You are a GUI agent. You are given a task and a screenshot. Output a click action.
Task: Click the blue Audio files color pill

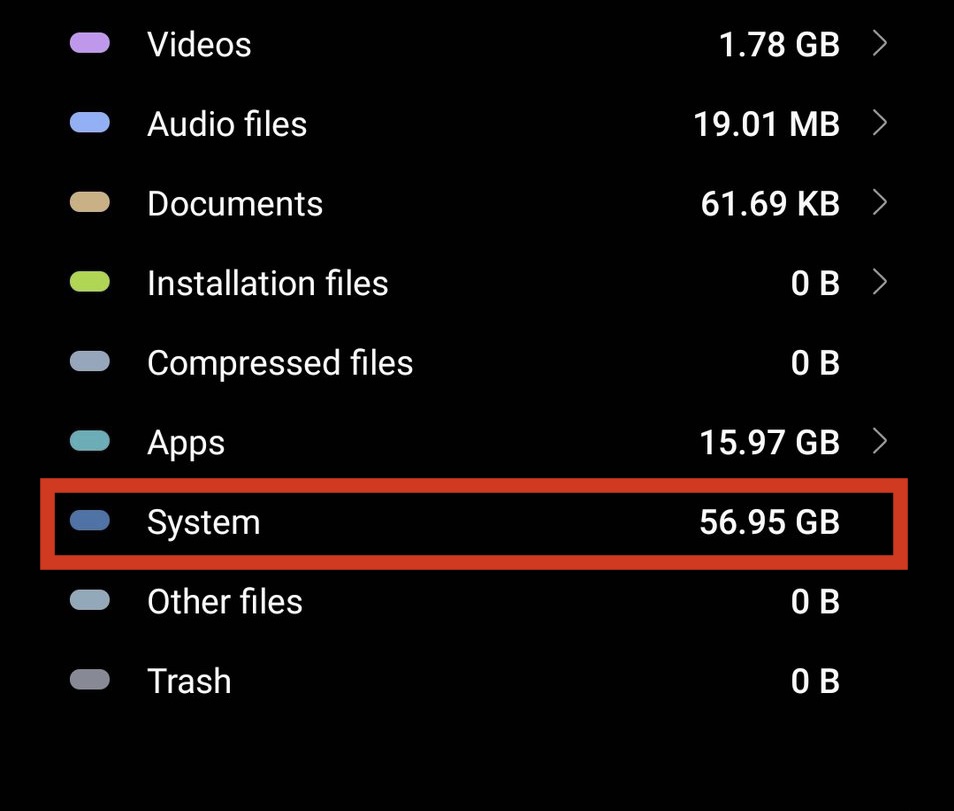(x=90, y=123)
